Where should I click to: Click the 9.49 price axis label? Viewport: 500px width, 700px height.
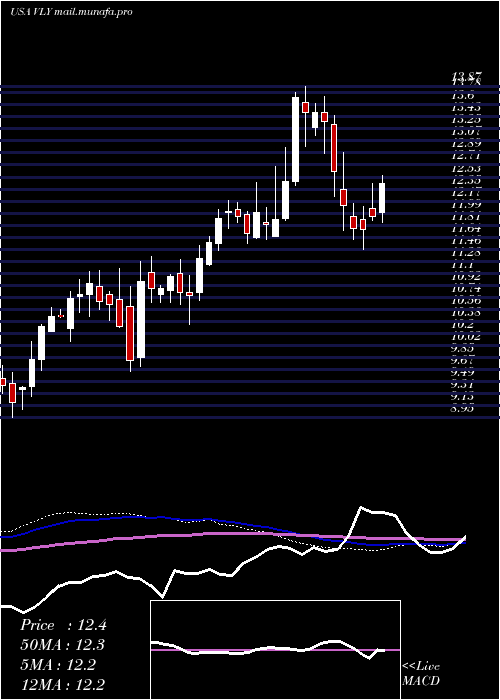coord(462,374)
